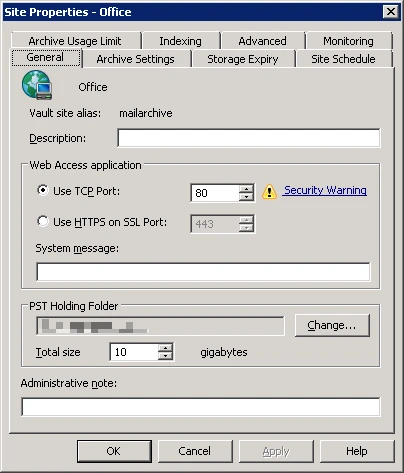The width and height of the screenshot is (404, 473).
Task: Go to the Archive Usage Limit tab
Action: (x=75, y=41)
